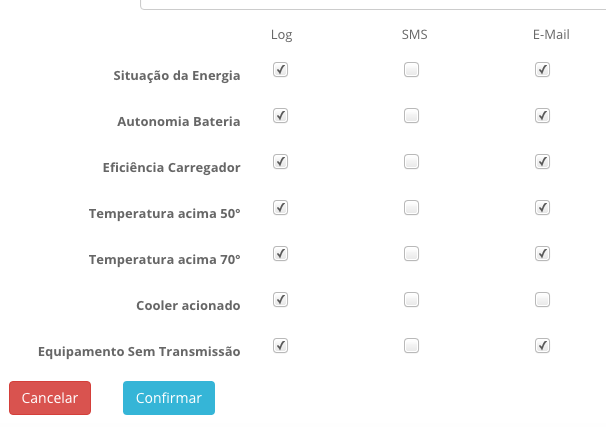Click the red Cancelar button
The width and height of the screenshot is (606, 427).
click(x=50, y=397)
